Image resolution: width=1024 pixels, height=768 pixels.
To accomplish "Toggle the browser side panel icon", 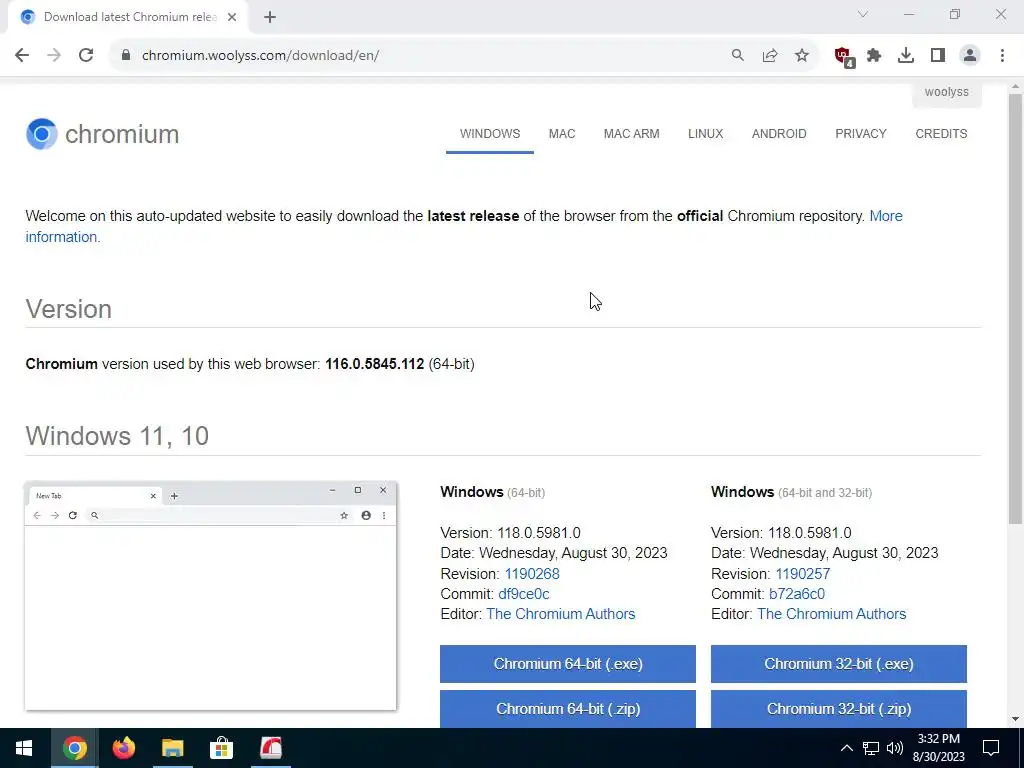I will point(938,55).
